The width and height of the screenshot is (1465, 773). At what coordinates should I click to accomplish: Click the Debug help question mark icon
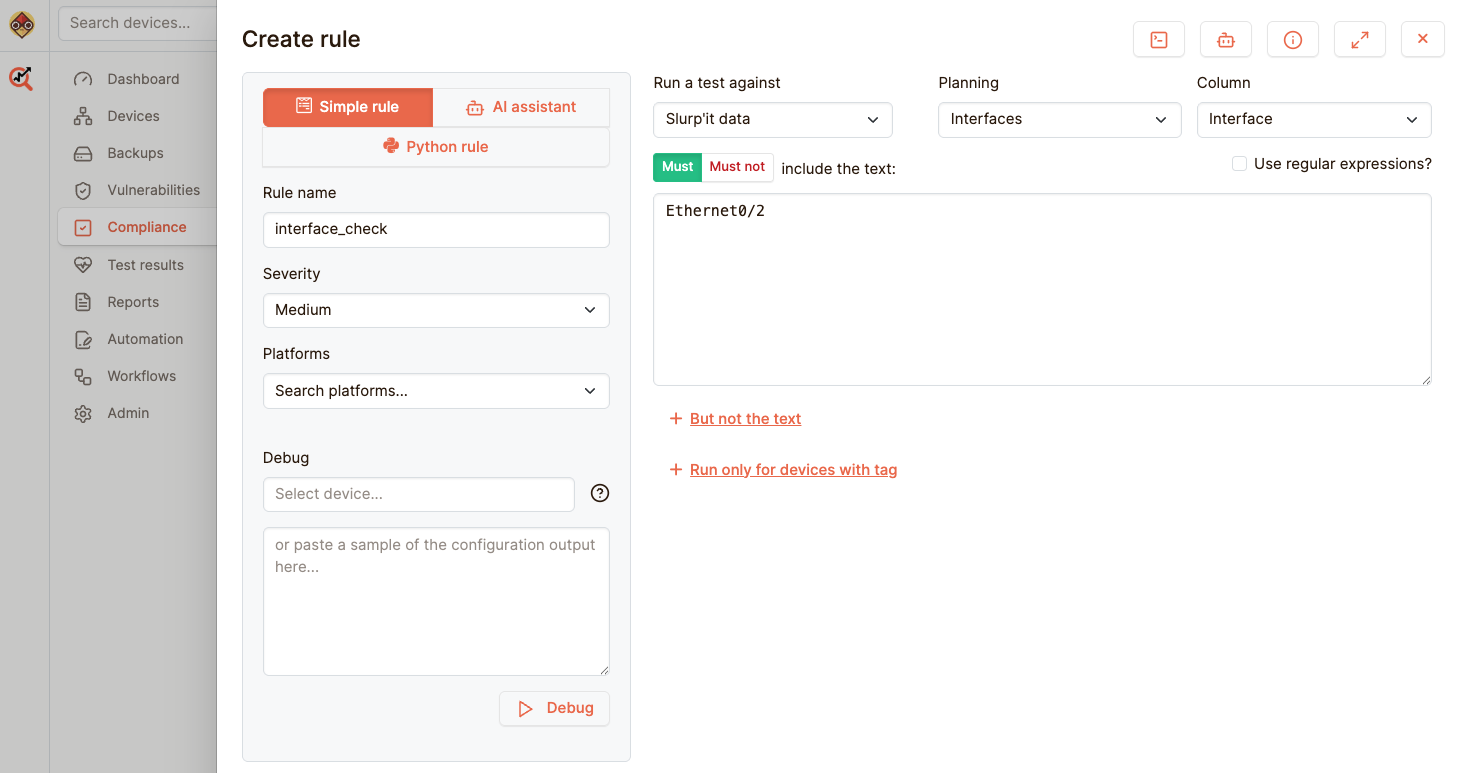(x=600, y=493)
